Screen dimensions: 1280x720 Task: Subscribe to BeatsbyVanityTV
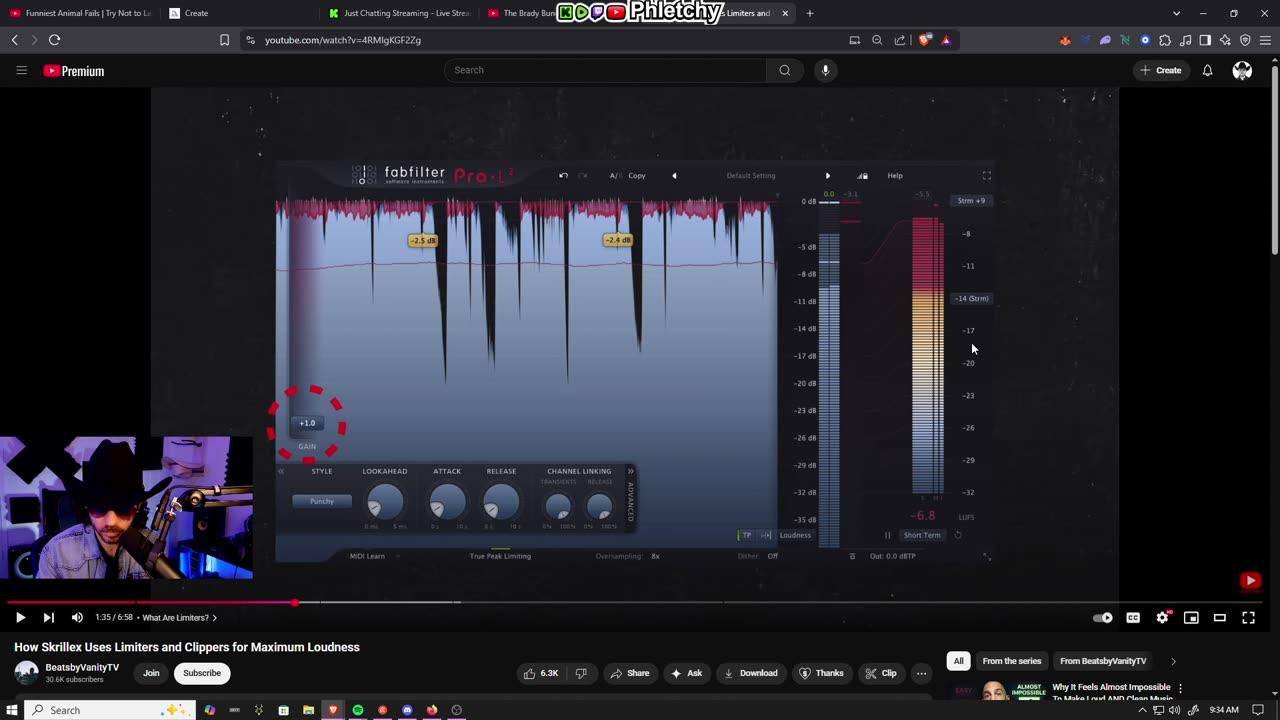[x=202, y=673]
